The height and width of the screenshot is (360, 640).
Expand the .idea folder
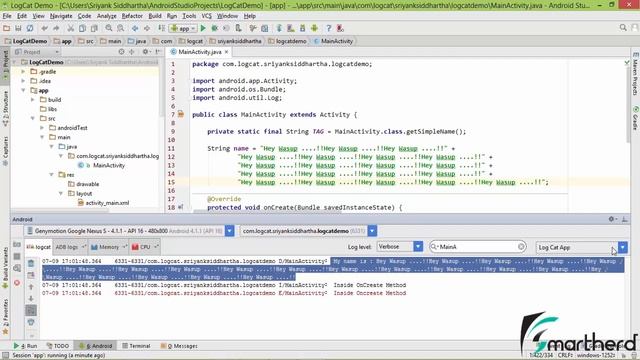(24, 81)
